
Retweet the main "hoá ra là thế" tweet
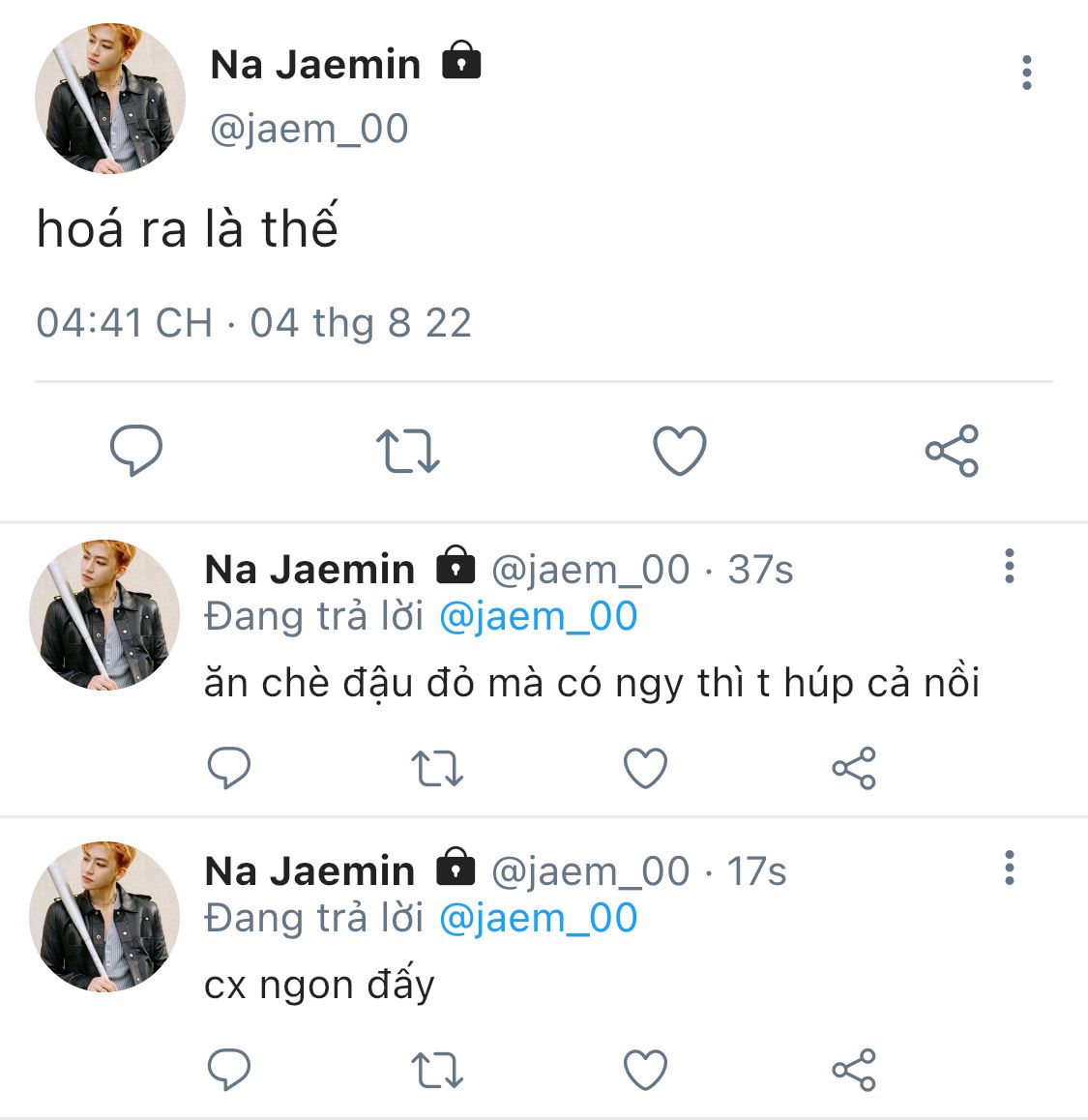tap(407, 451)
